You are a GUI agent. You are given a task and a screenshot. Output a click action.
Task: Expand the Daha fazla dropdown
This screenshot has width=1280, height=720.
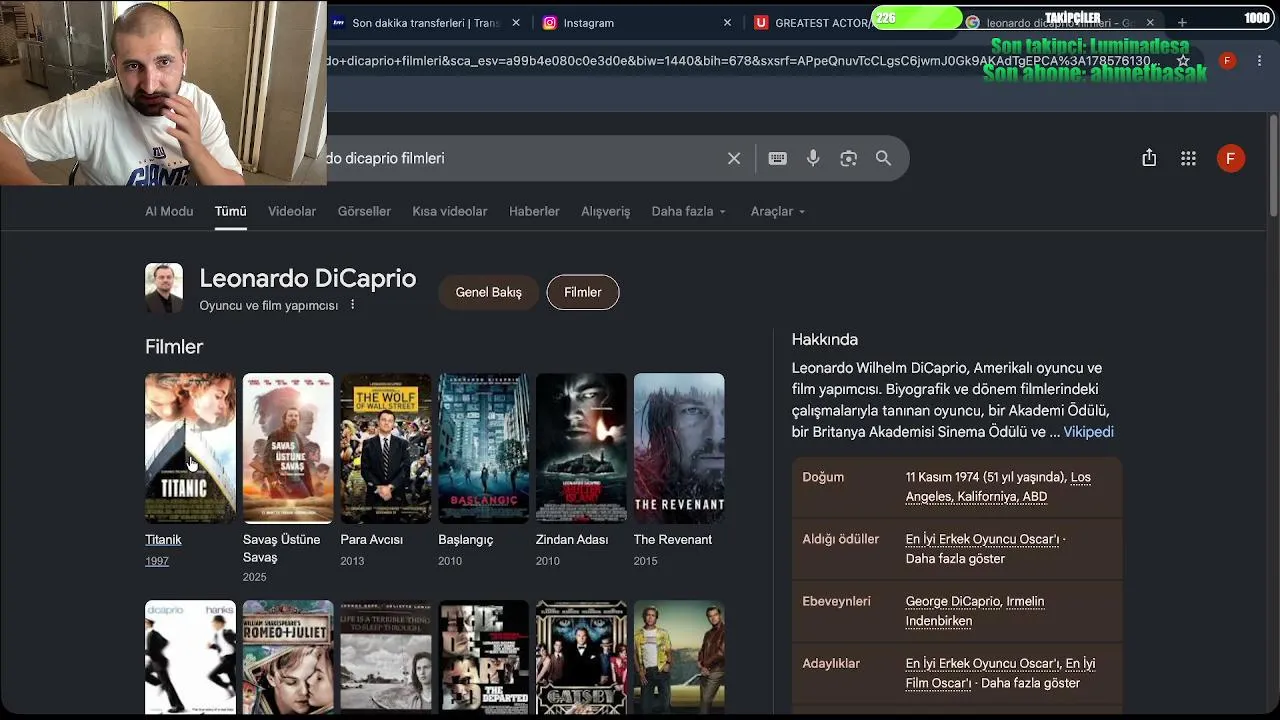[x=689, y=211]
